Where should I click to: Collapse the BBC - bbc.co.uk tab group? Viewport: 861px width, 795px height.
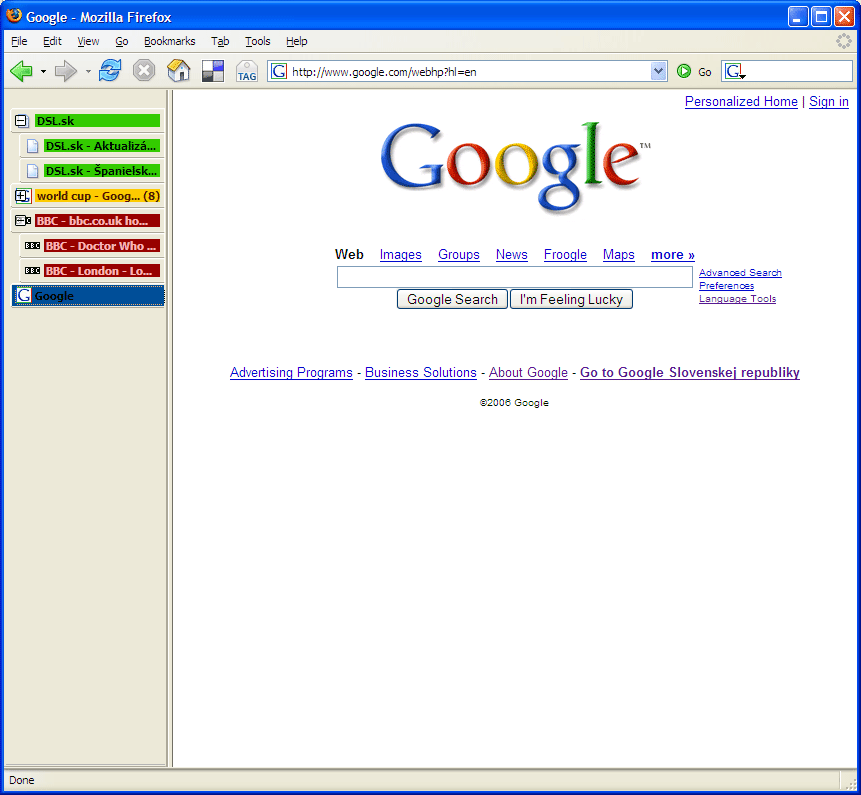22,221
